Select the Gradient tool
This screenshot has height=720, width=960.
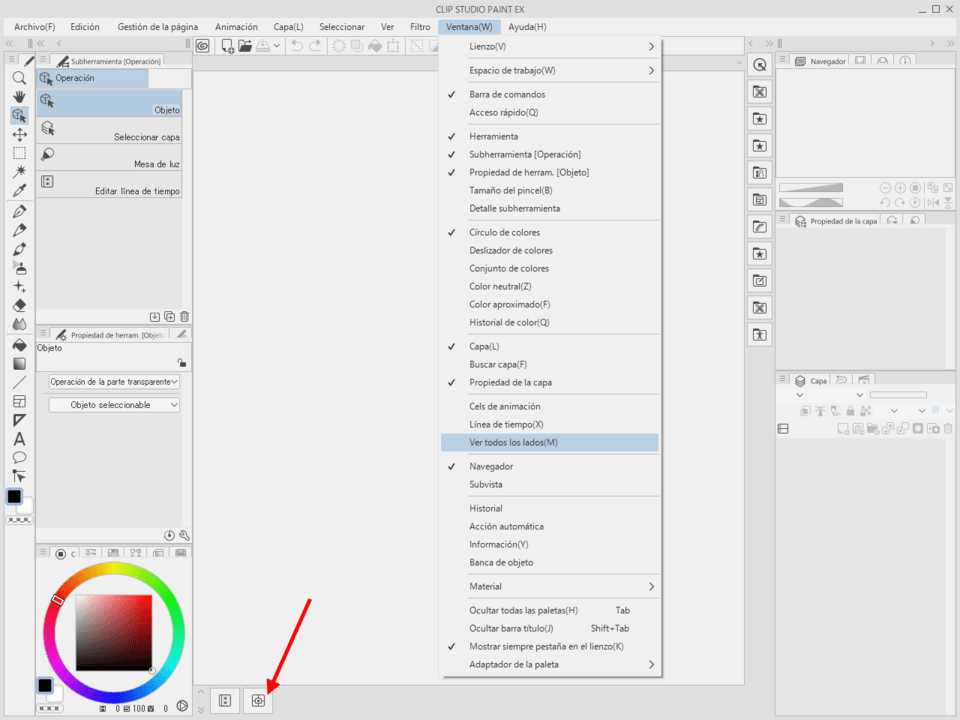(x=19, y=364)
